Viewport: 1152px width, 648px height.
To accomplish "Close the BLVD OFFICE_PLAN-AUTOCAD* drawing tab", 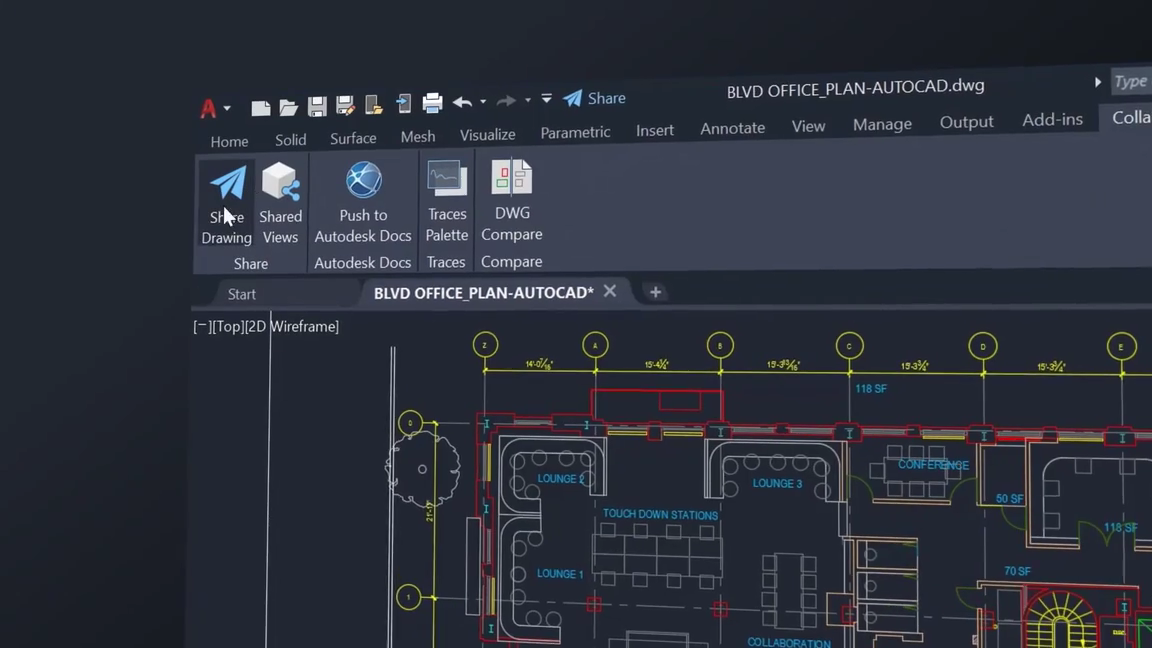I will pyautogui.click(x=610, y=291).
